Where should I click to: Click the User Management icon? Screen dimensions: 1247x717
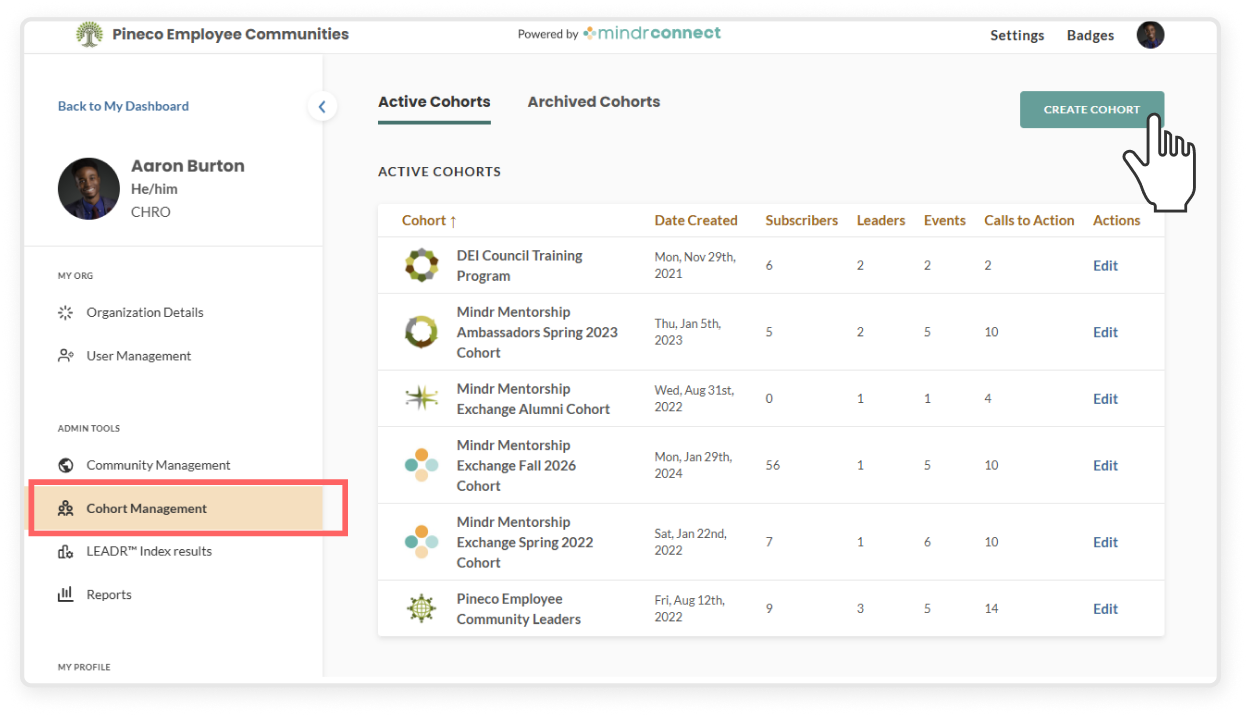point(66,355)
